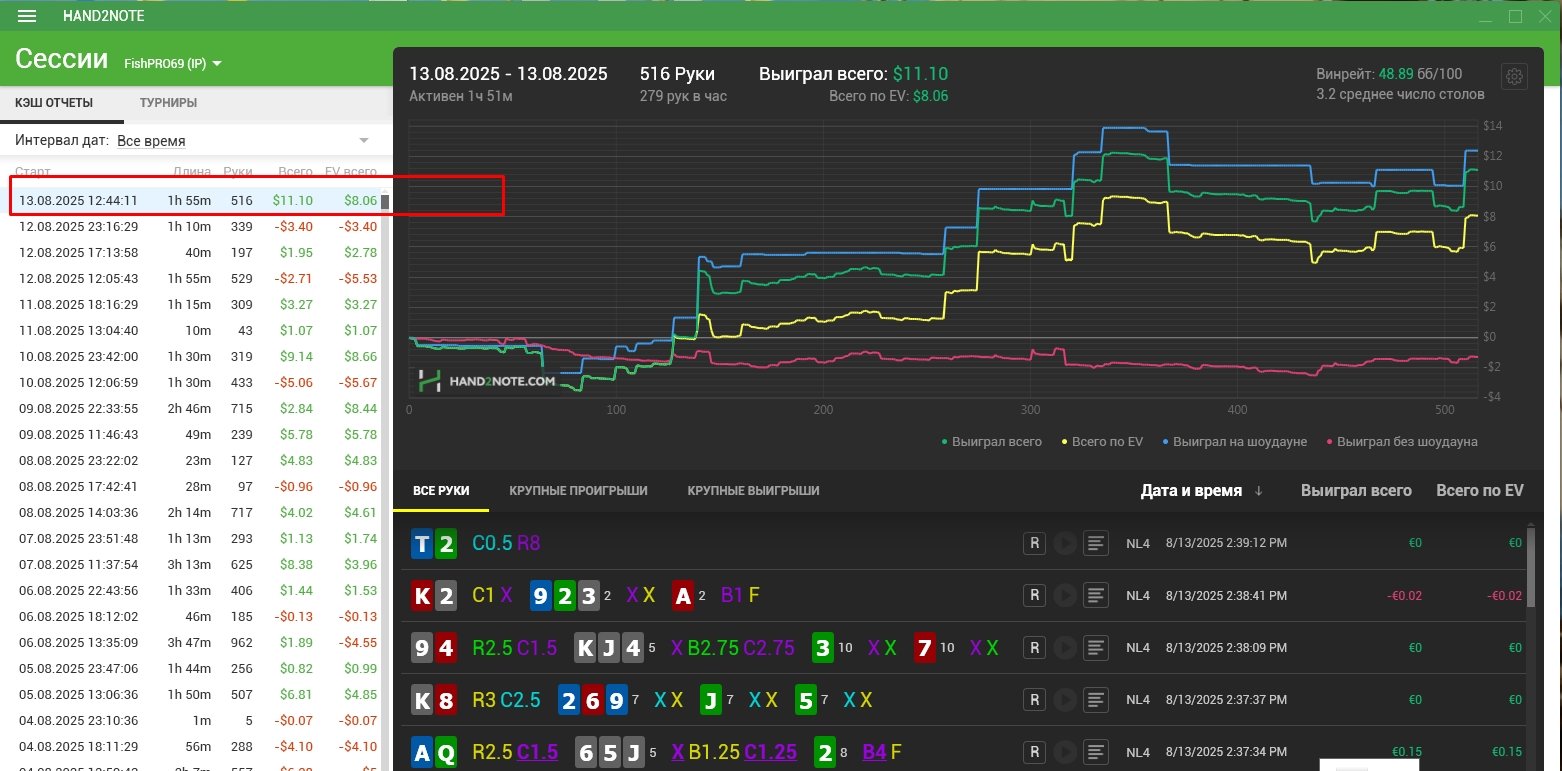Screen dimensions: 1562x771
Task: Select the session 08.08.2025 17:42:41
Action: [196, 486]
